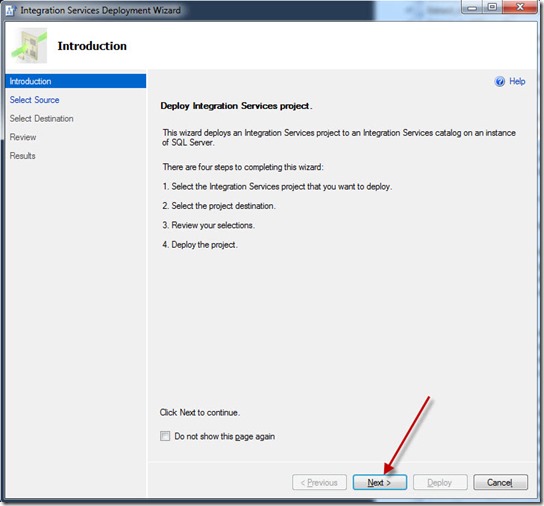Image resolution: width=544 pixels, height=506 pixels.
Task: Click step text '1. Select the Integration Services project'
Action: click(x=277, y=186)
